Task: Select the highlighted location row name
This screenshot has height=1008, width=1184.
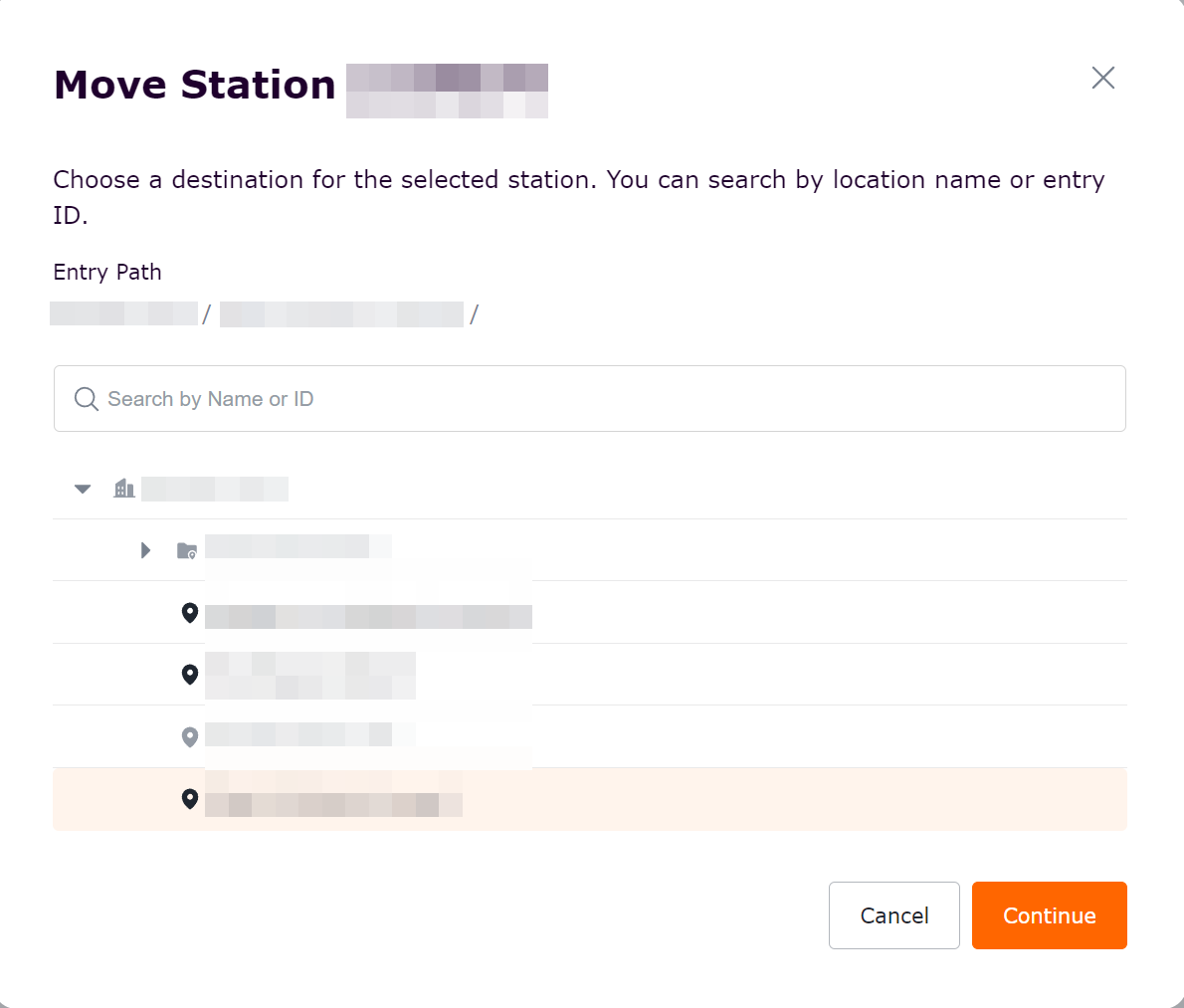Action: (333, 803)
